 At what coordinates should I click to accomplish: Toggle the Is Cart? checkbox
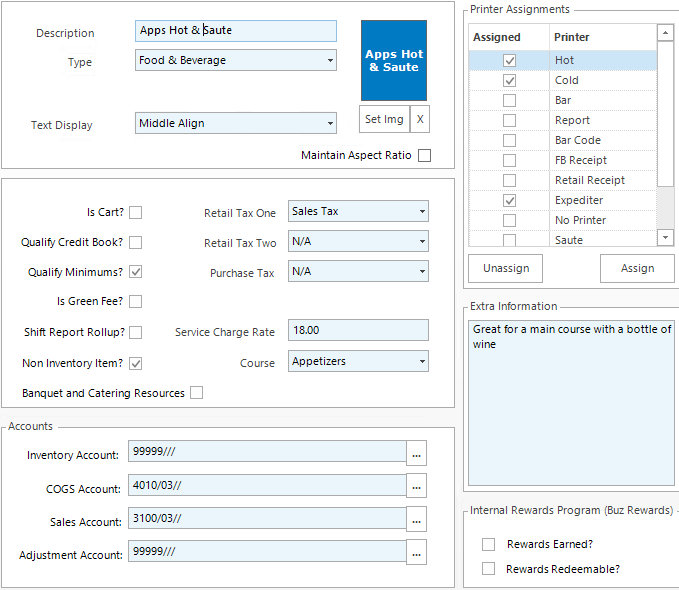click(x=135, y=212)
